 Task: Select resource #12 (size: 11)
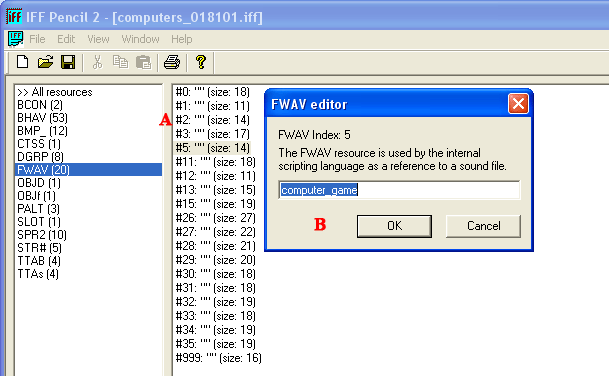[216, 176]
